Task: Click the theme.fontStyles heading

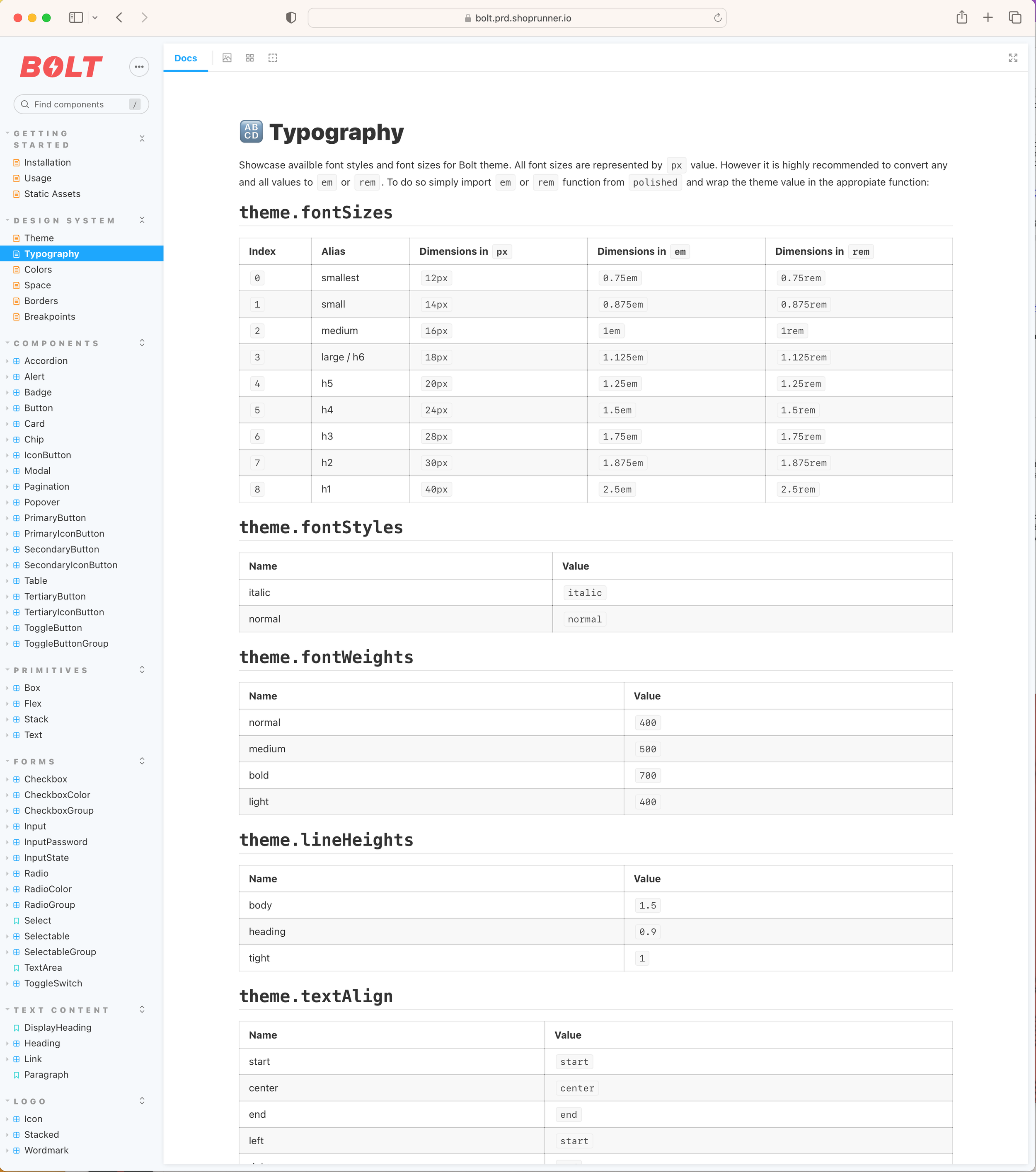Action: click(x=321, y=527)
